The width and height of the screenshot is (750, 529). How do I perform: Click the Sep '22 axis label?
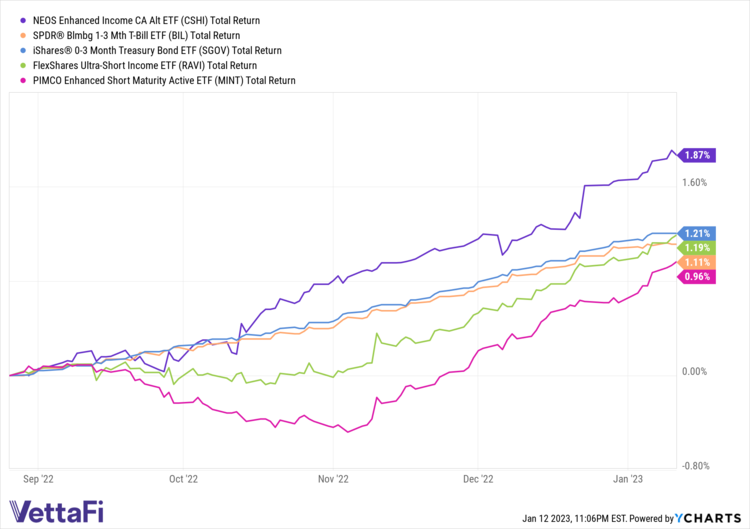pos(38,479)
